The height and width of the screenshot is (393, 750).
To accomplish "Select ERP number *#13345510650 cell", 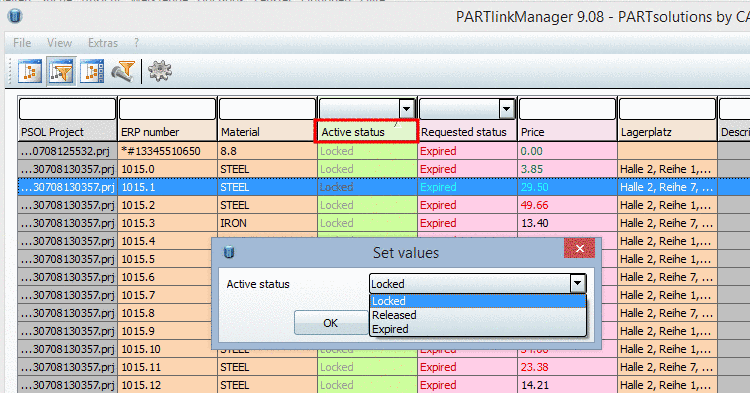I will (x=167, y=151).
